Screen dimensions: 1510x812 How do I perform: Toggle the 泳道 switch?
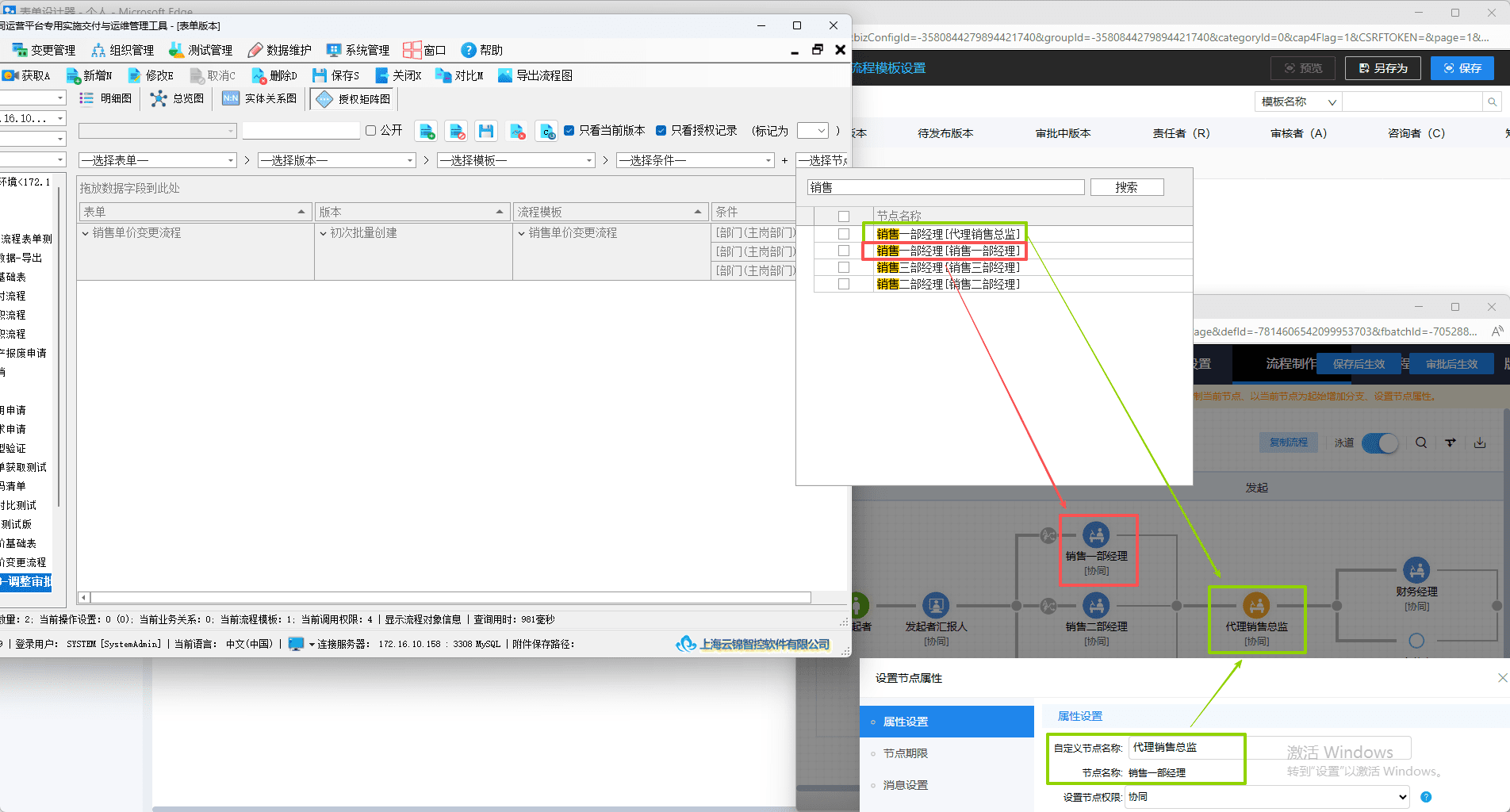tap(1381, 442)
